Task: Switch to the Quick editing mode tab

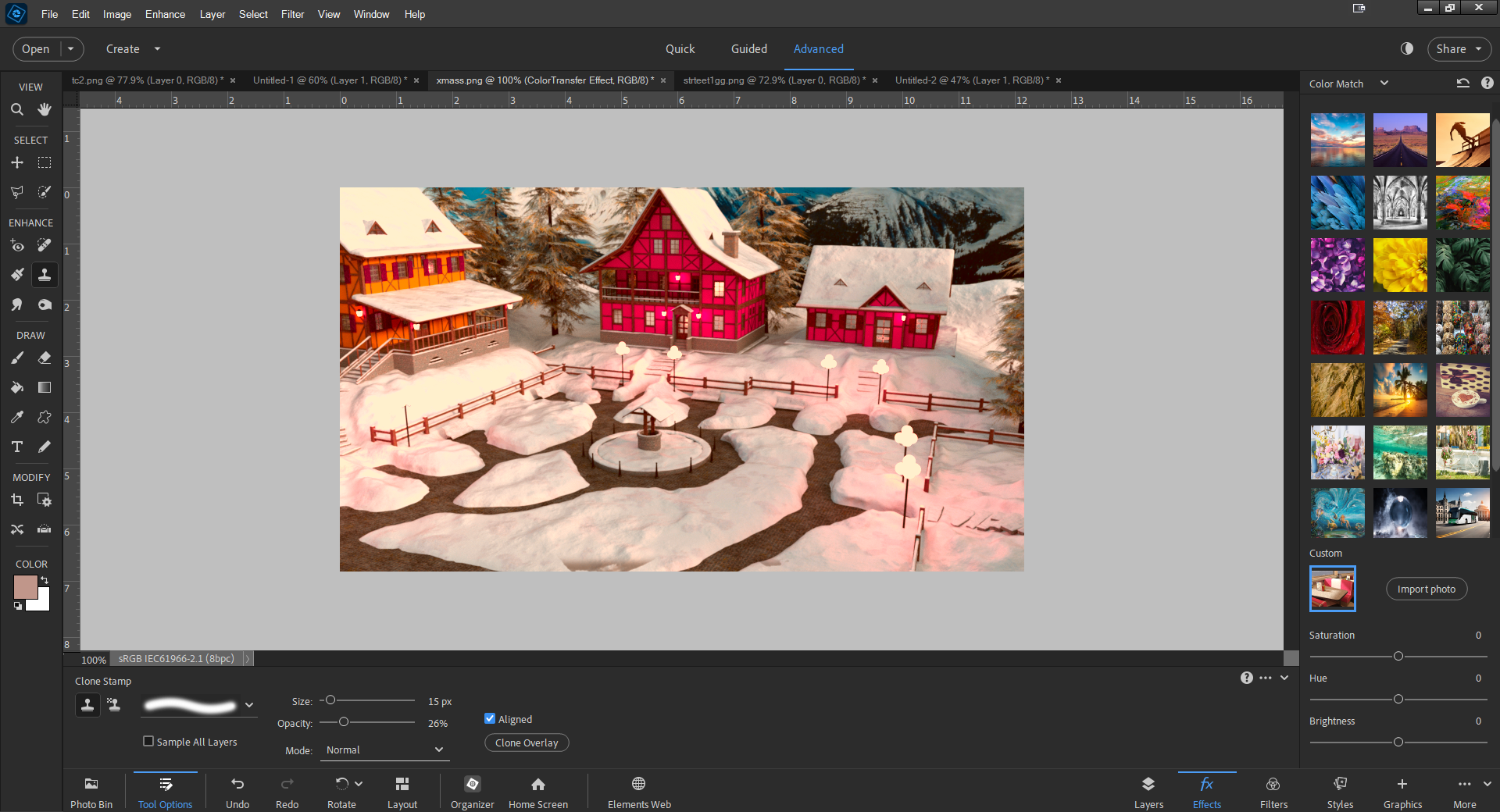Action: click(x=680, y=48)
